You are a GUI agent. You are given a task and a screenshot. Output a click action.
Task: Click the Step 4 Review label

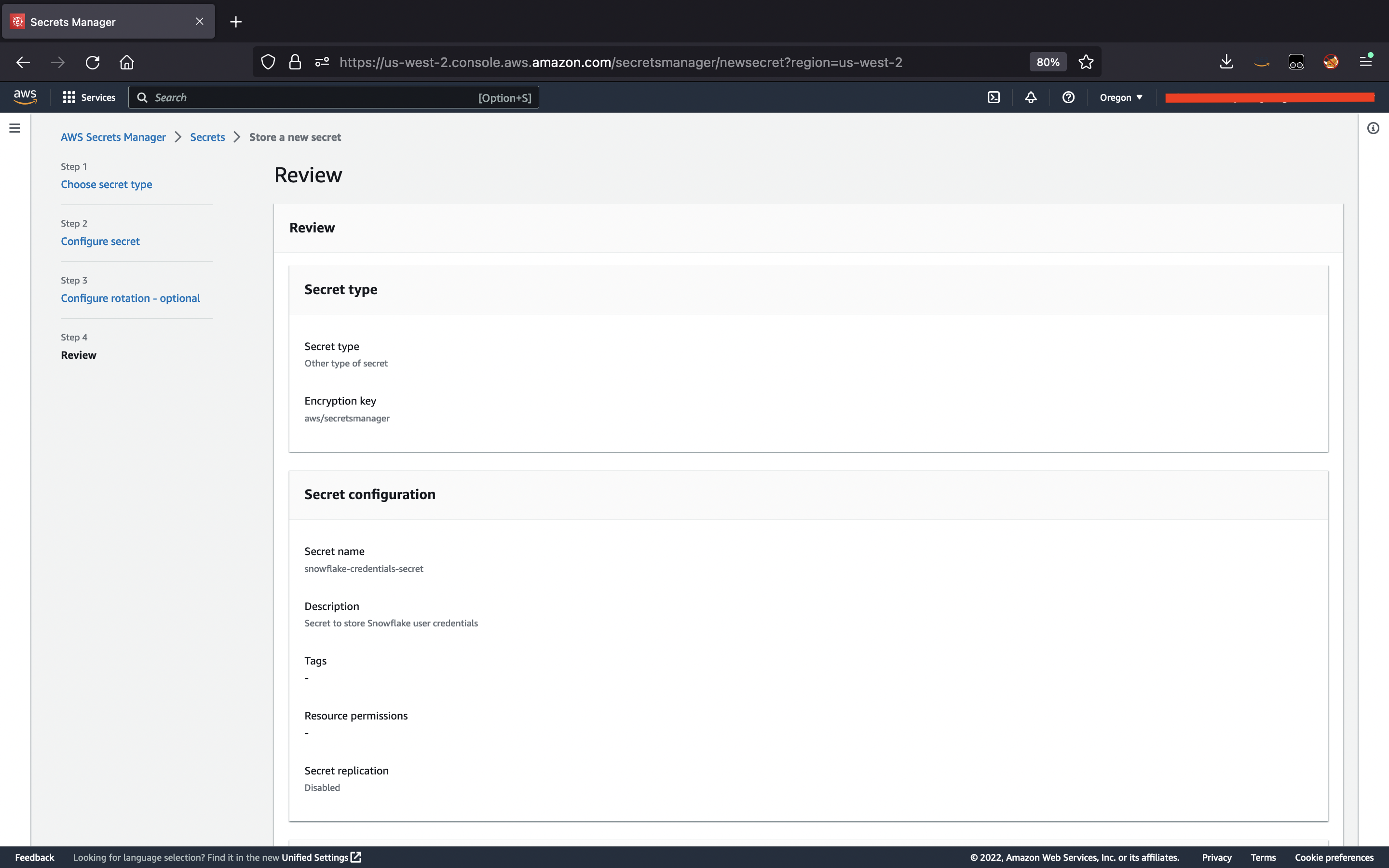(x=79, y=355)
